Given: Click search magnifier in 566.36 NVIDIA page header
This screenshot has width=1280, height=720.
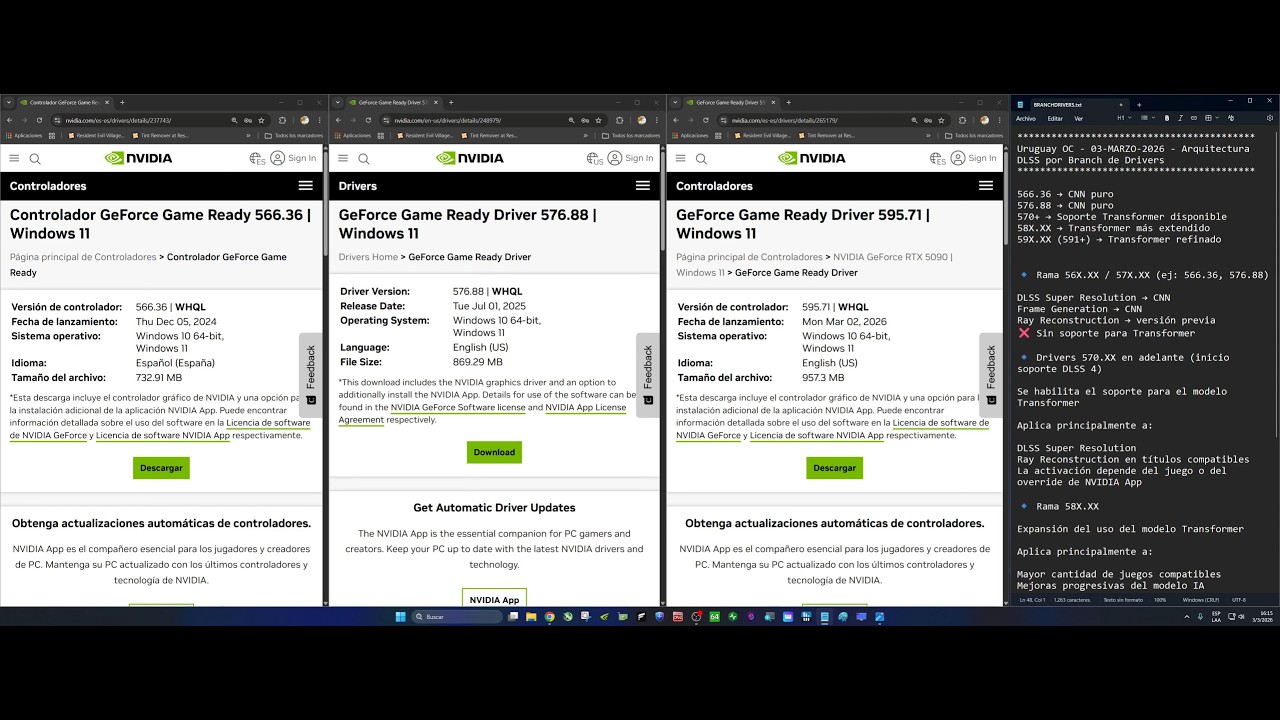Looking at the screenshot, I should click(35, 158).
